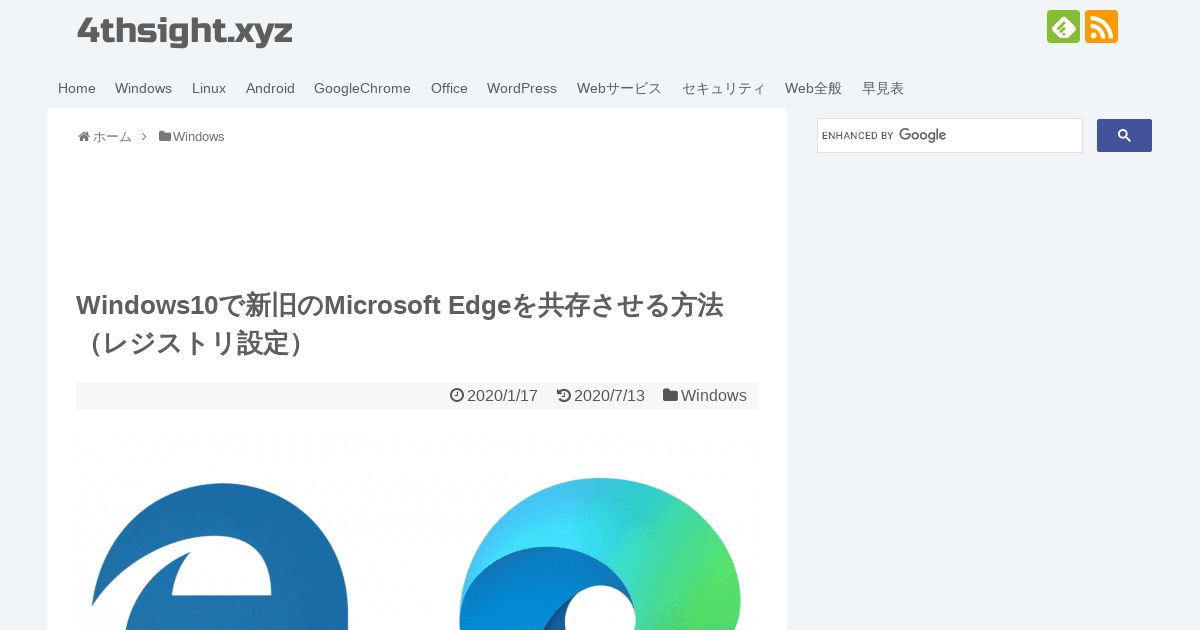Image resolution: width=1200 pixels, height=630 pixels.
Task: Open the Webサービス menu item
Action: pyautogui.click(x=619, y=88)
